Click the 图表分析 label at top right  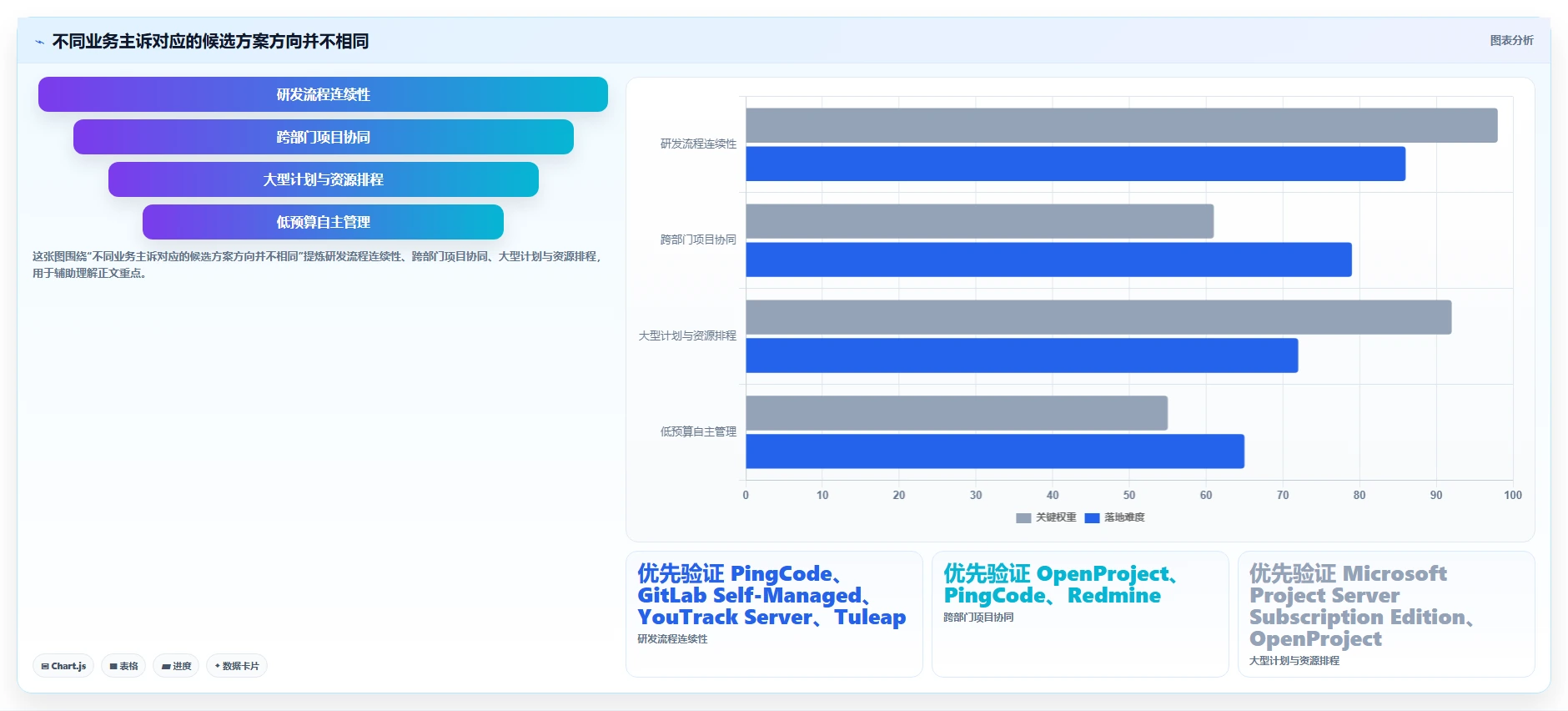1511,40
